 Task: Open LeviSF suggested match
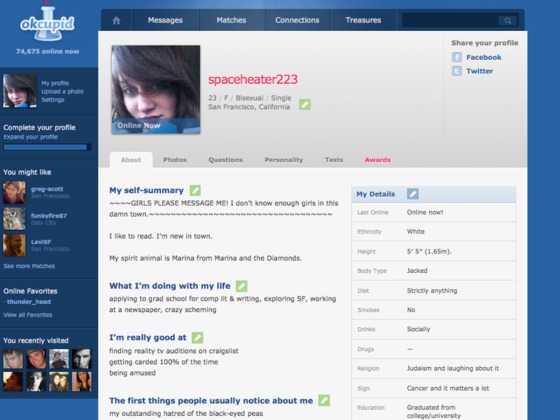tap(41, 242)
